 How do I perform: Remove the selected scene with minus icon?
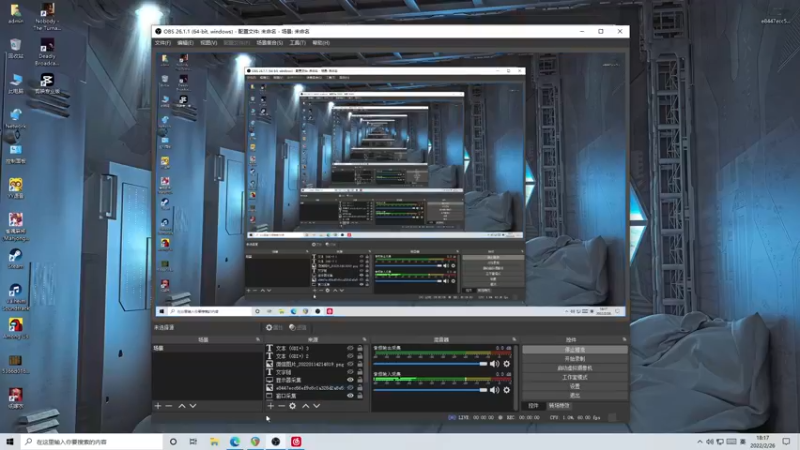[169, 406]
